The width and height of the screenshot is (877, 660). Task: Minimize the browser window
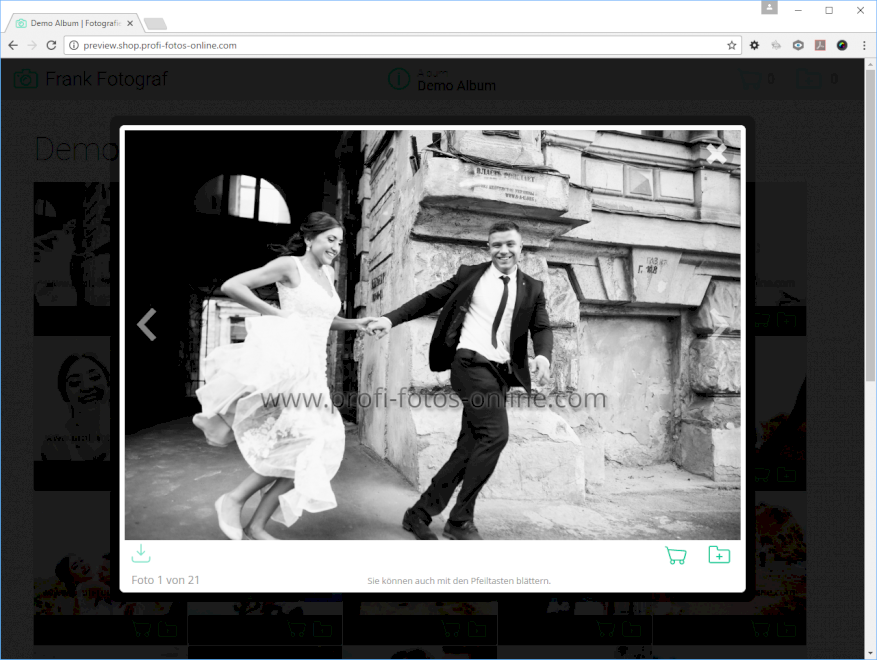point(798,11)
